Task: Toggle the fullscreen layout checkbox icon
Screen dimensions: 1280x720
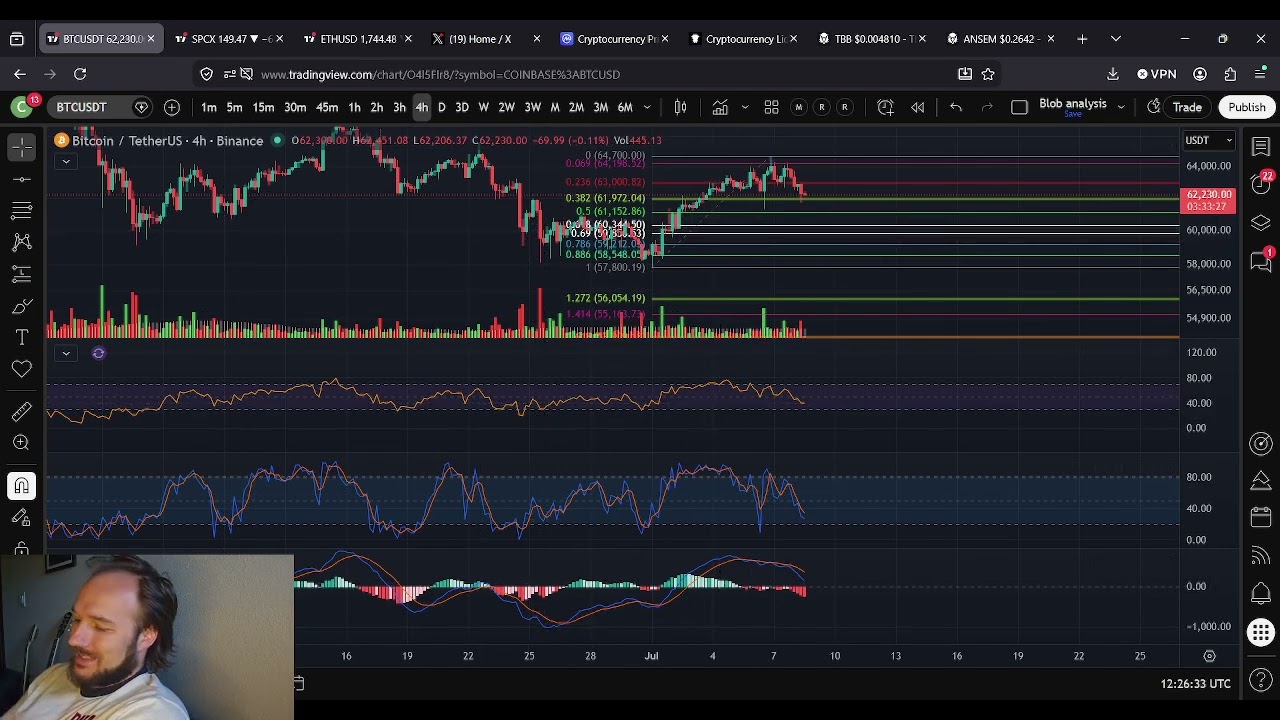Action: tap(1019, 107)
